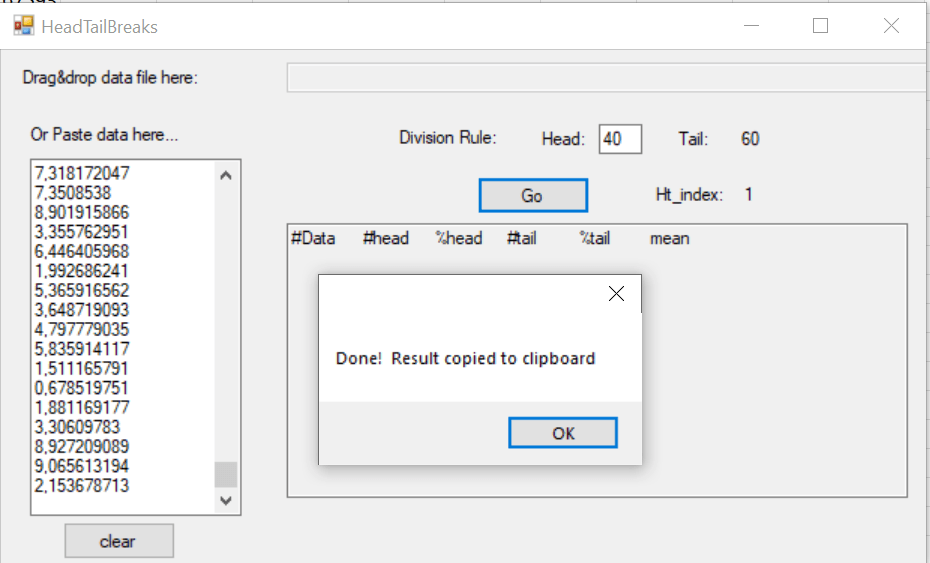The image size is (930, 563).
Task: Click the #Data column header in results
Action: pyautogui.click(x=313, y=239)
